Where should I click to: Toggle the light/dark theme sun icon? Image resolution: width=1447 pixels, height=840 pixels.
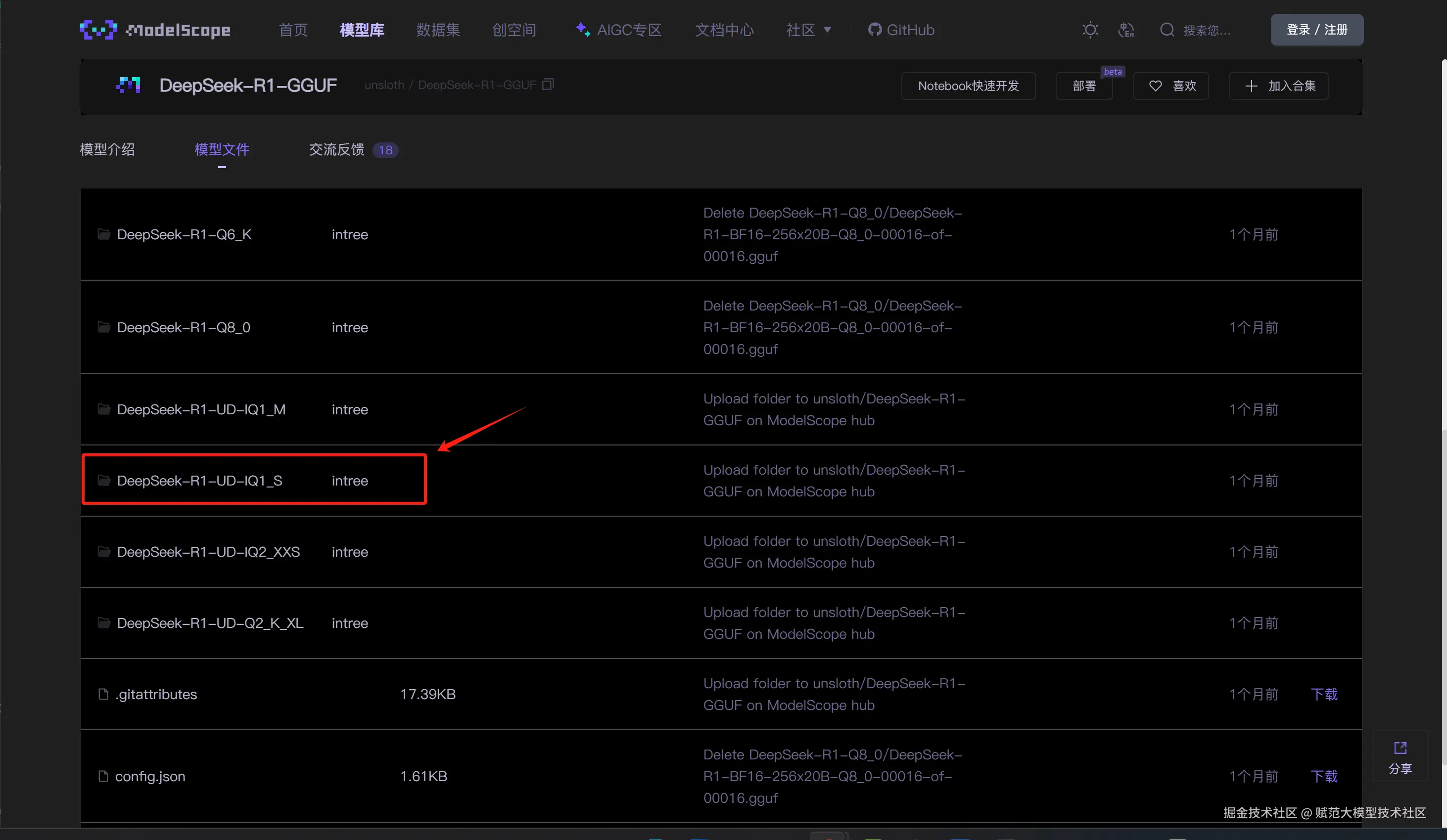pos(1090,30)
